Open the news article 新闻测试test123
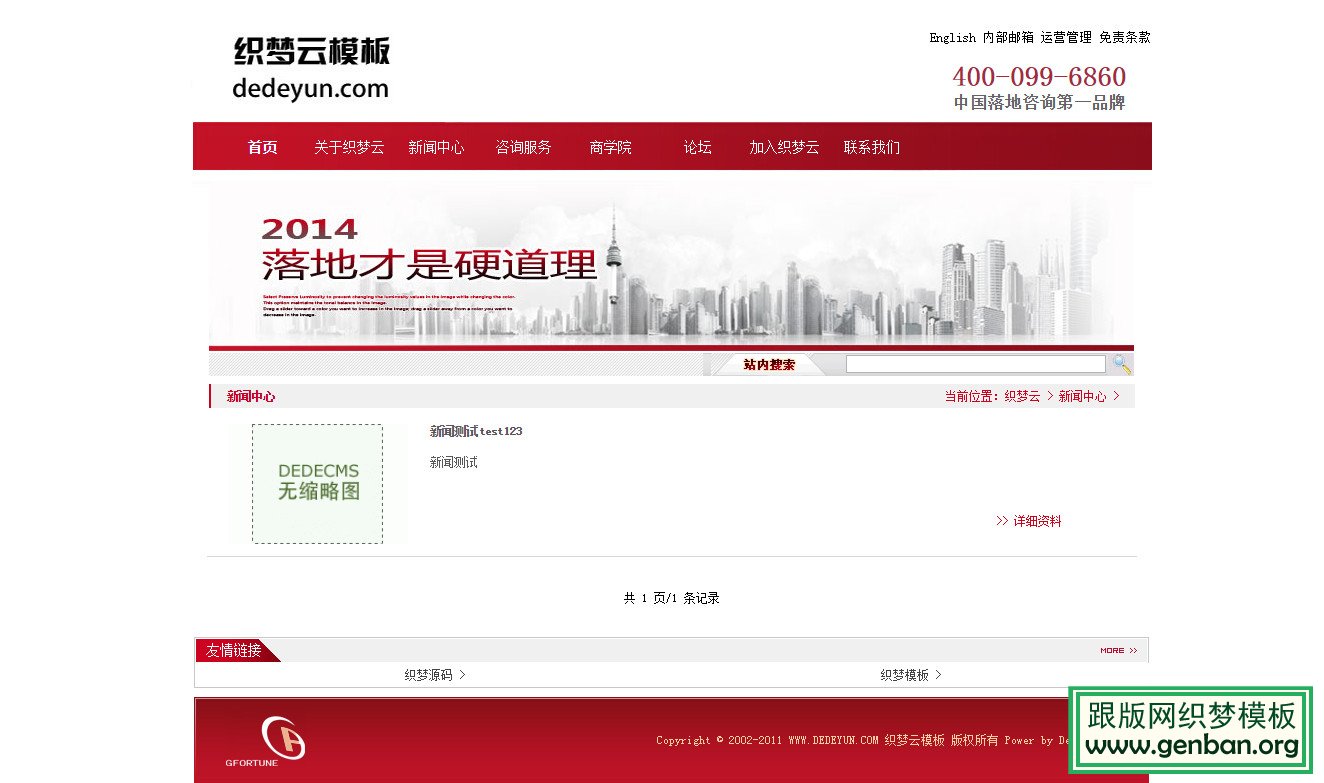The height and width of the screenshot is (783, 1324). point(475,431)
